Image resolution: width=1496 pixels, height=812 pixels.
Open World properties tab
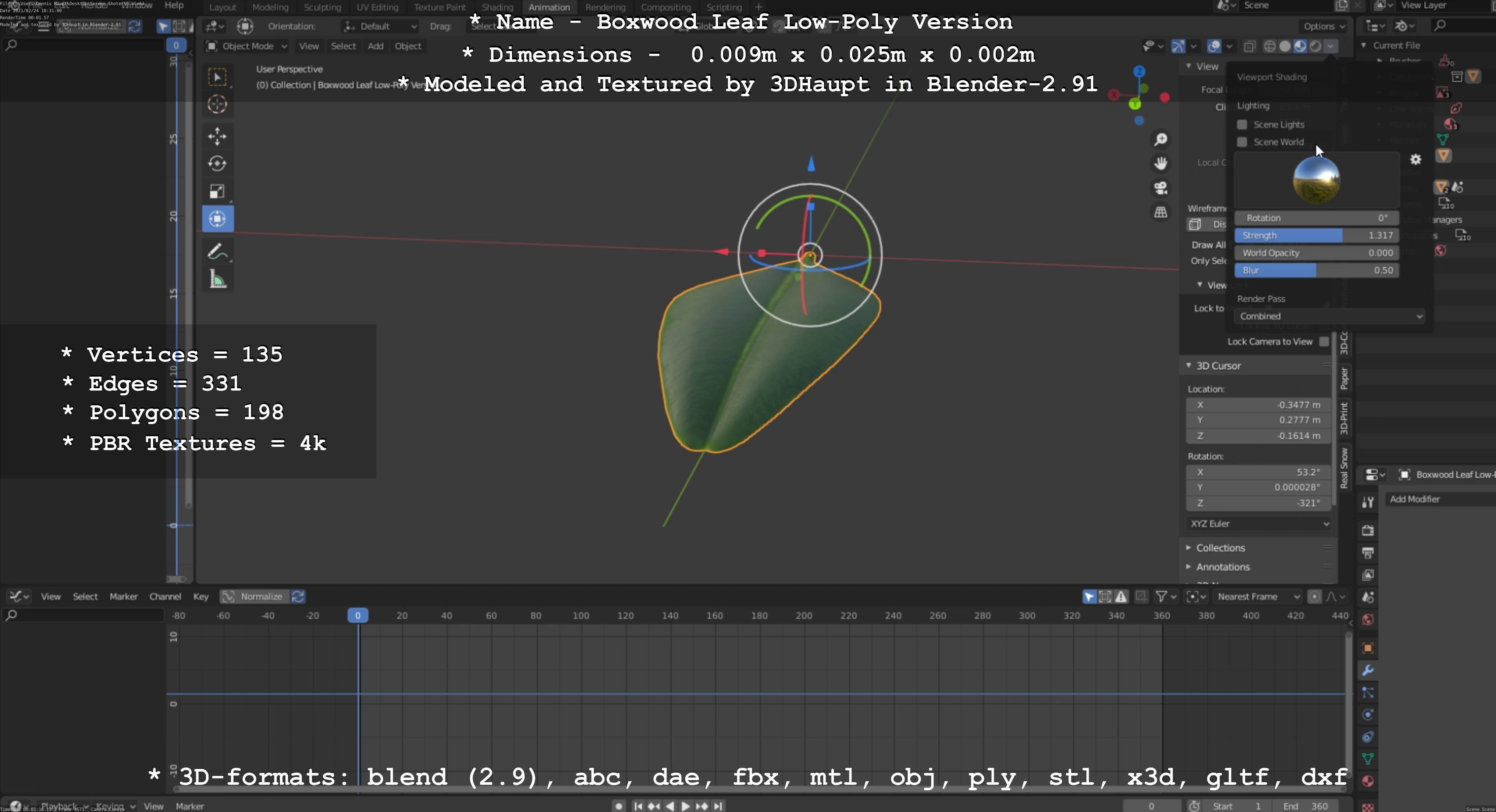(x=1368, y=620)
